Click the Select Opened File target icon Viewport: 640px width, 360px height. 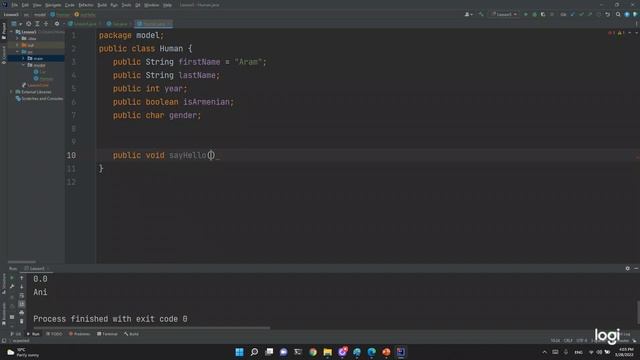tap(29, 24)
